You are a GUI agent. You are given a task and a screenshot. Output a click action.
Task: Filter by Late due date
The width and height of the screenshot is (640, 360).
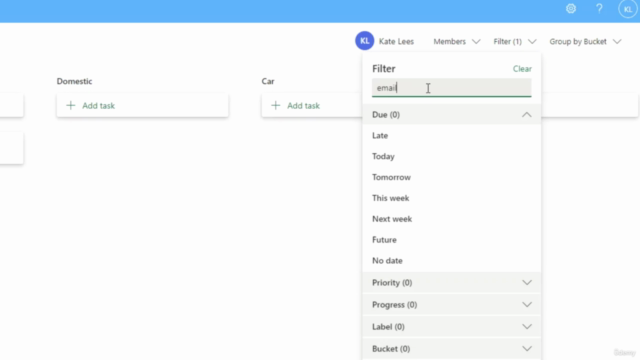pyautogui.click(x=380, y=136)
